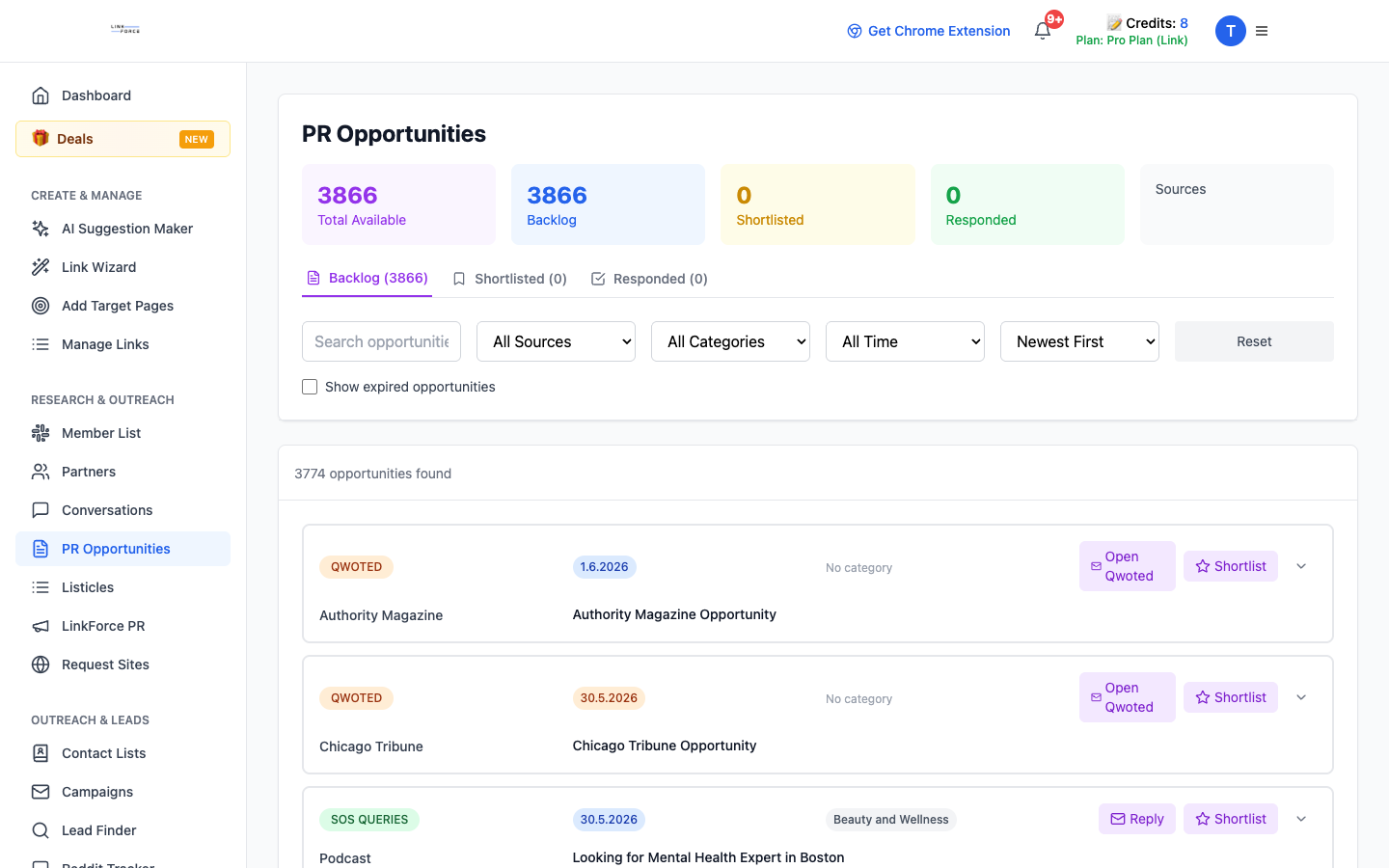
Task: Click the star icon in Authority Magazine Shortlist
Action: tap(1203, 566)
